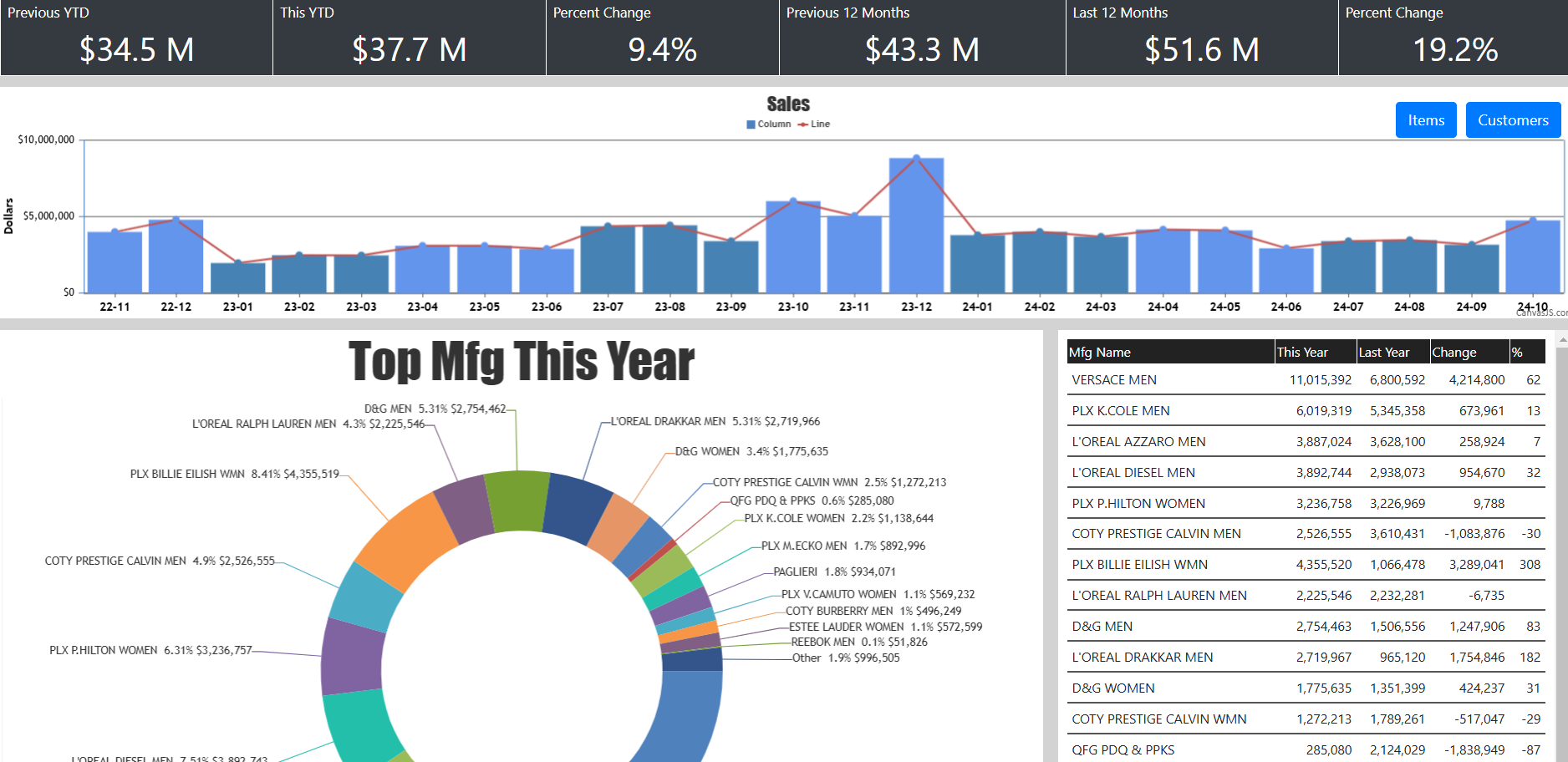
Task: Open the Items view button
Action: click(x=1426, y=120)
